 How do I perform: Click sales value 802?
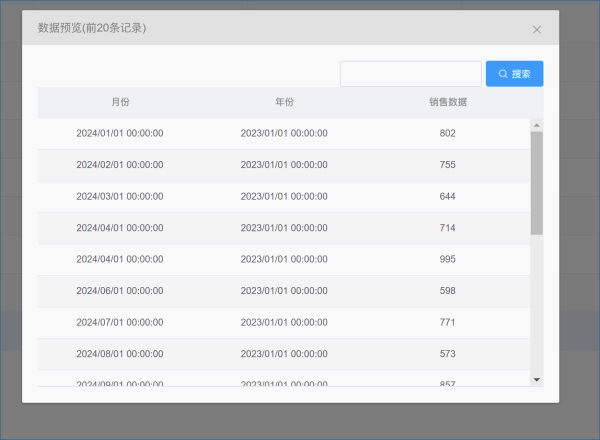click(x=447, y=133)
